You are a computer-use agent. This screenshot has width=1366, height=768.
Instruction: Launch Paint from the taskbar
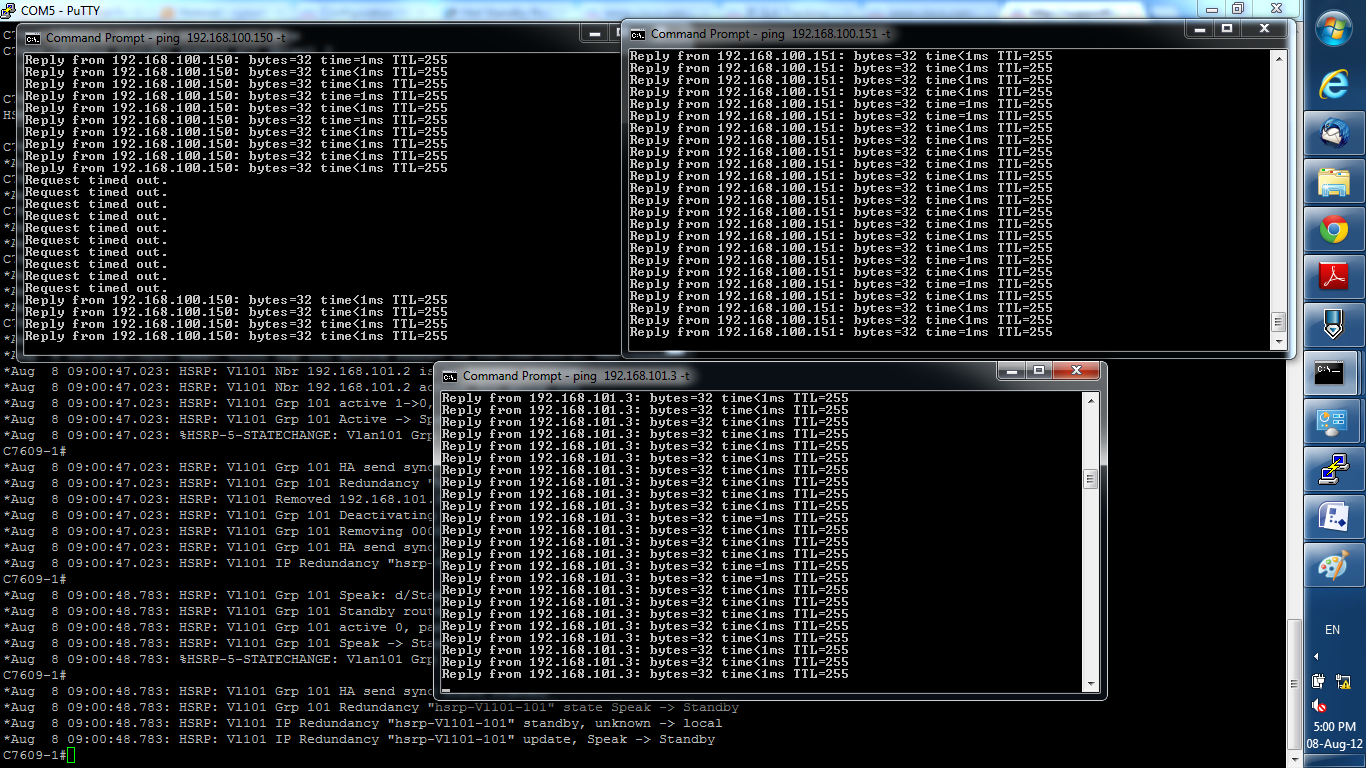pyautogui.click(x=1334, y=565)
